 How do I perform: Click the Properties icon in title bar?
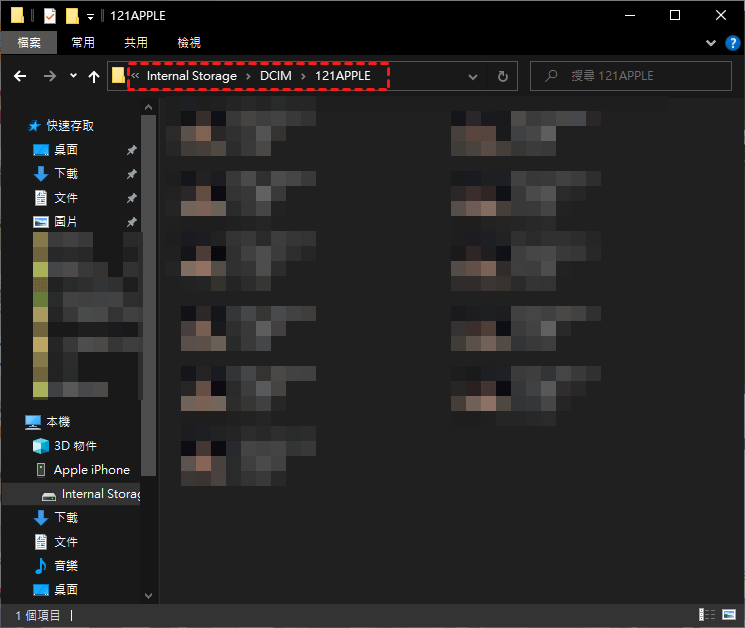tap(49, 16)
